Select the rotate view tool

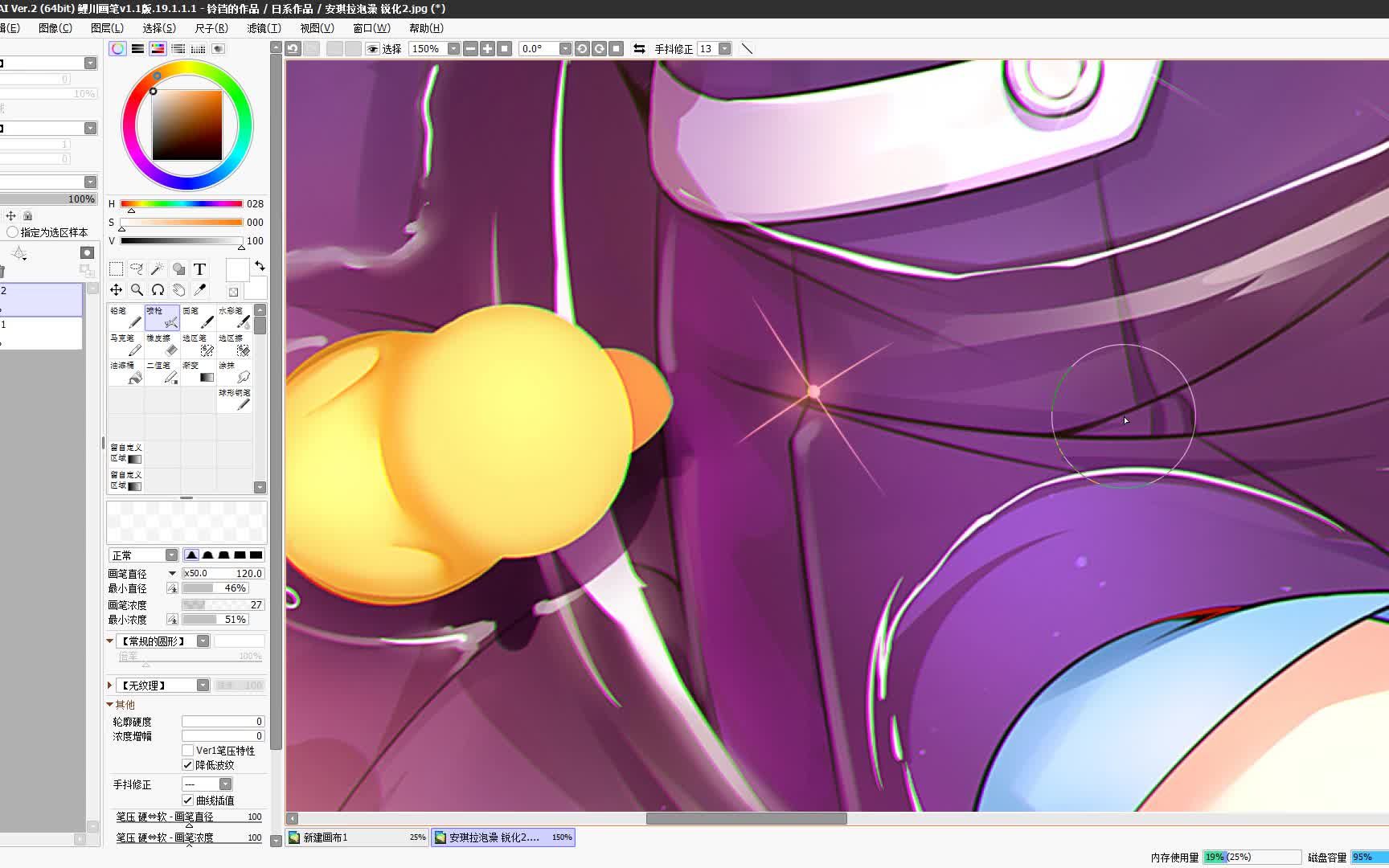(158, 290)
